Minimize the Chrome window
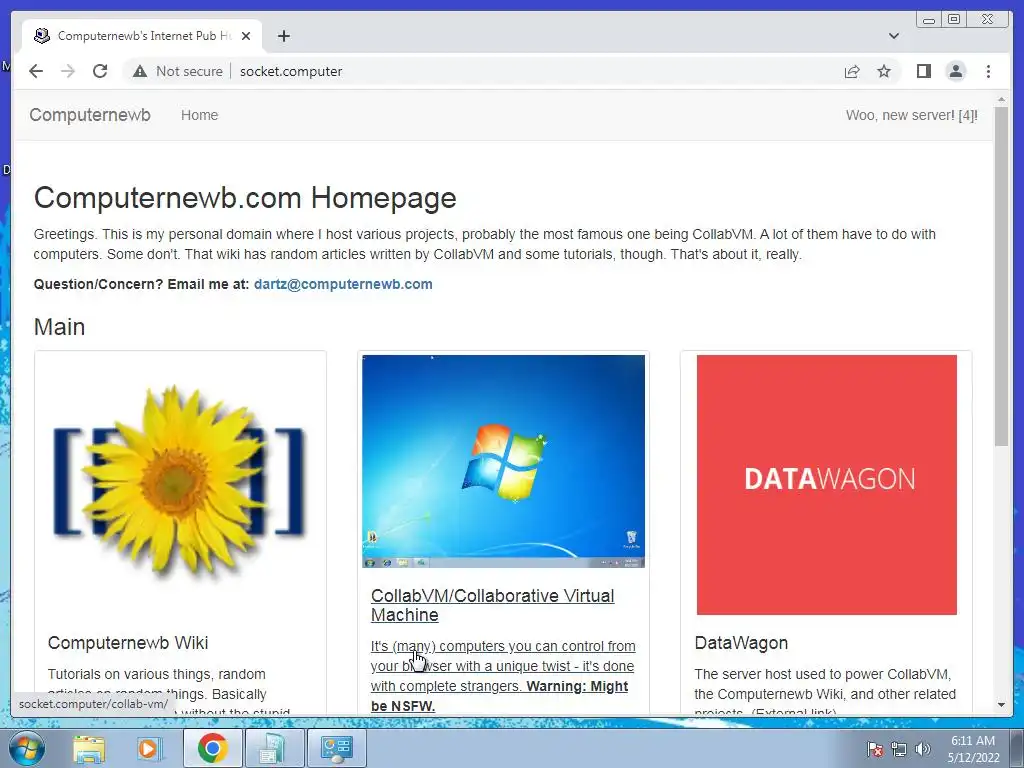Image resolution: width=1024 pixels, height=768 pixels. point(929,20)
